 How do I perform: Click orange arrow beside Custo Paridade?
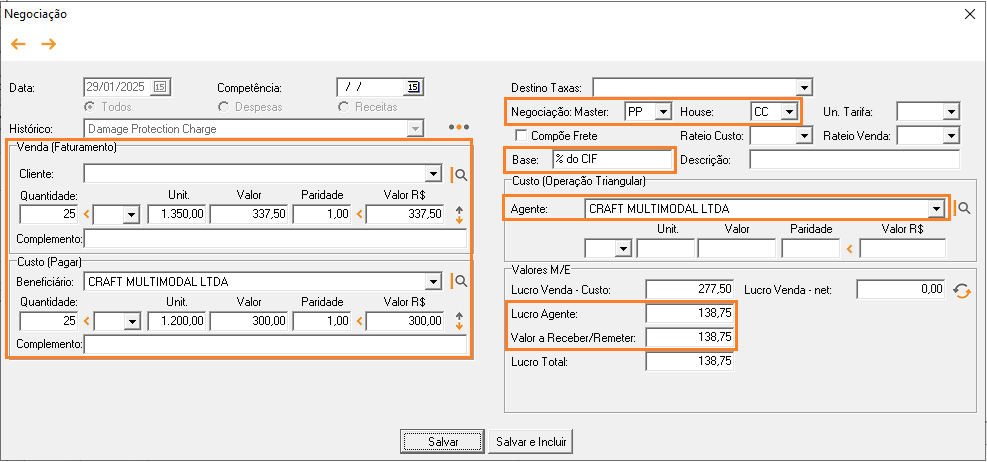[x=359, y=322]
